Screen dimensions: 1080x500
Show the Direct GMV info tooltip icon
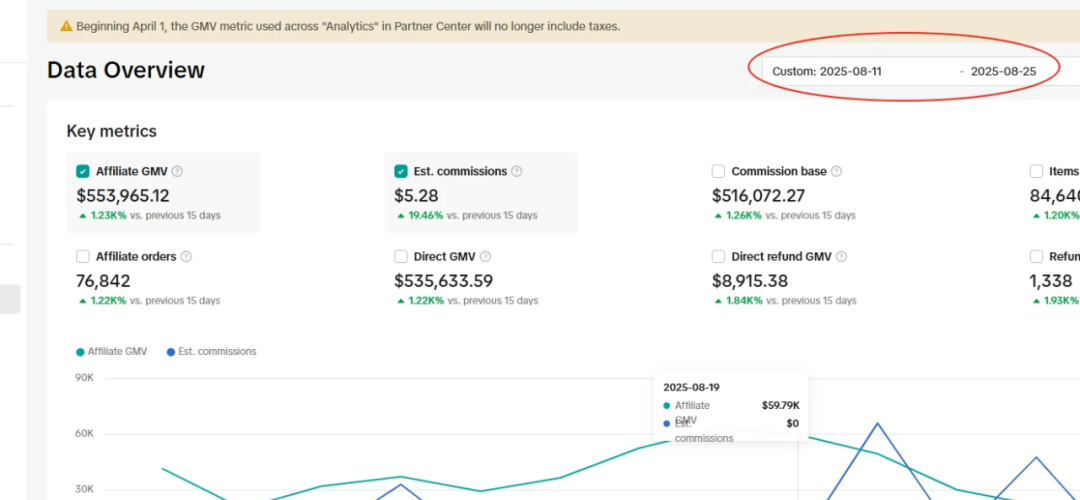click(x=485, y=257)
